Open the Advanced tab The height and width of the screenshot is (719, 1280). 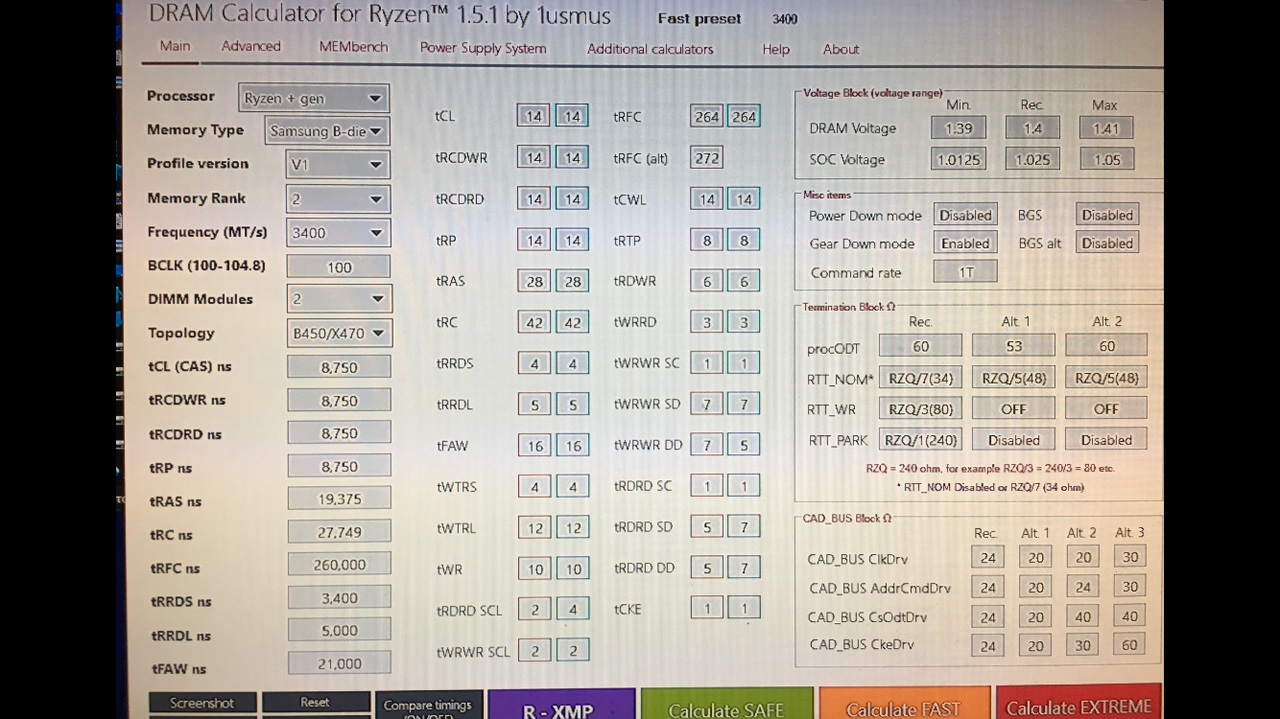(251, 46)
